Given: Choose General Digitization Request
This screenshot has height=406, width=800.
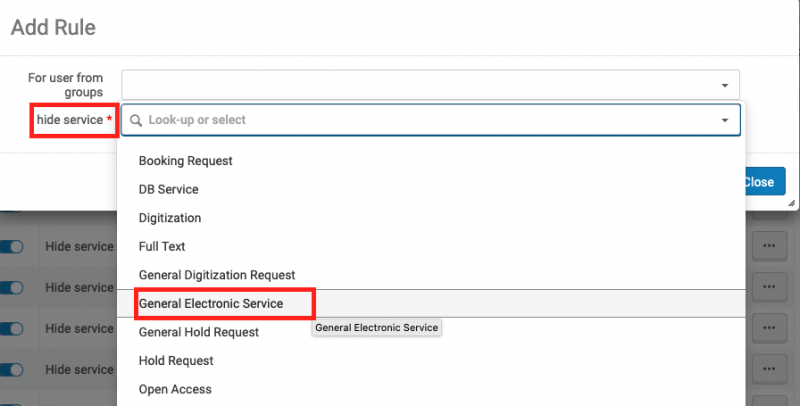Looking at the screenshot, I should [x=217, y=274].
